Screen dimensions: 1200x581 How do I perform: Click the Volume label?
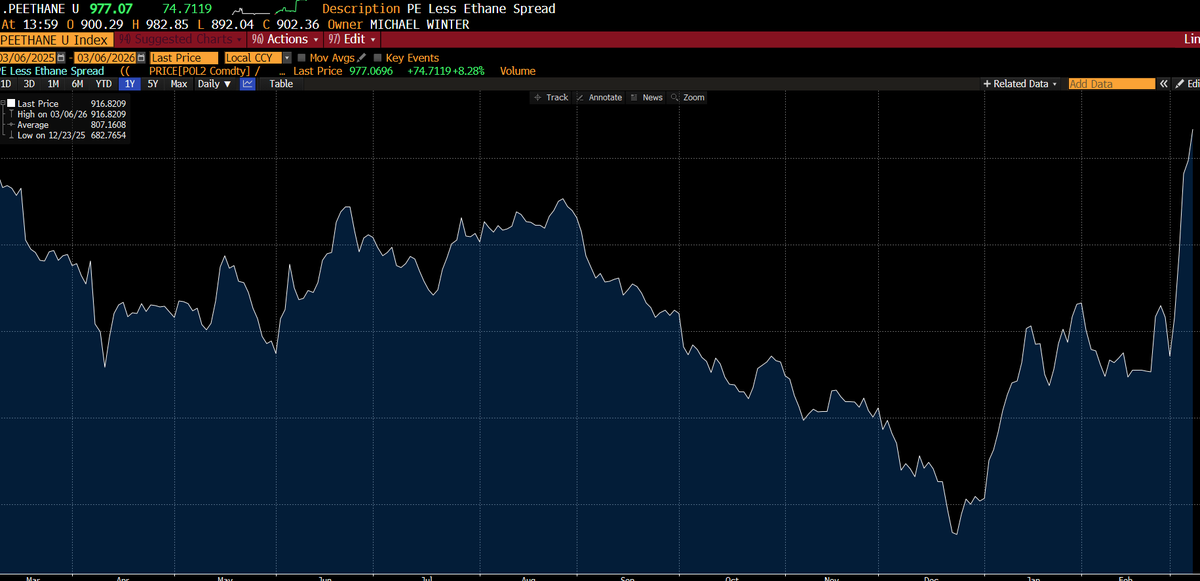click(517, 71)
